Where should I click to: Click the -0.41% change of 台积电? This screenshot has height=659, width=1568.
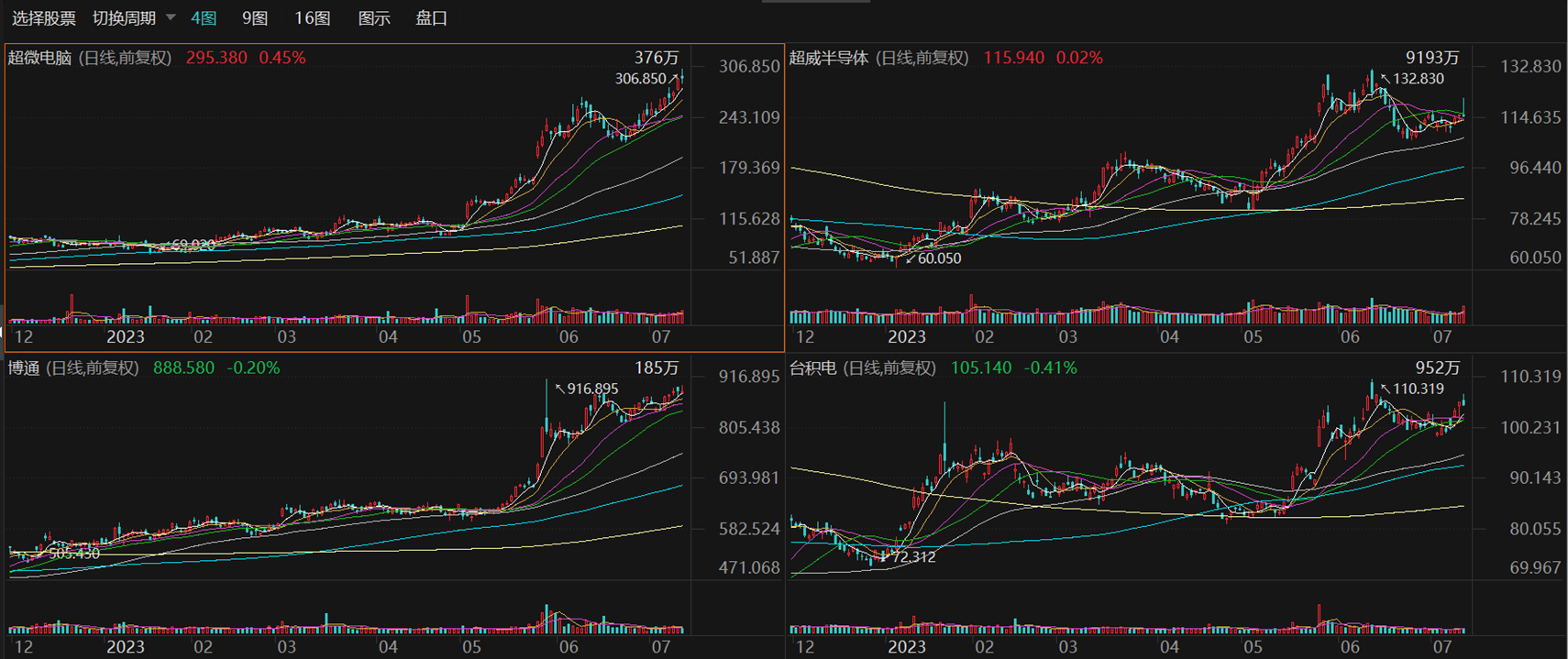point(1051,368)
